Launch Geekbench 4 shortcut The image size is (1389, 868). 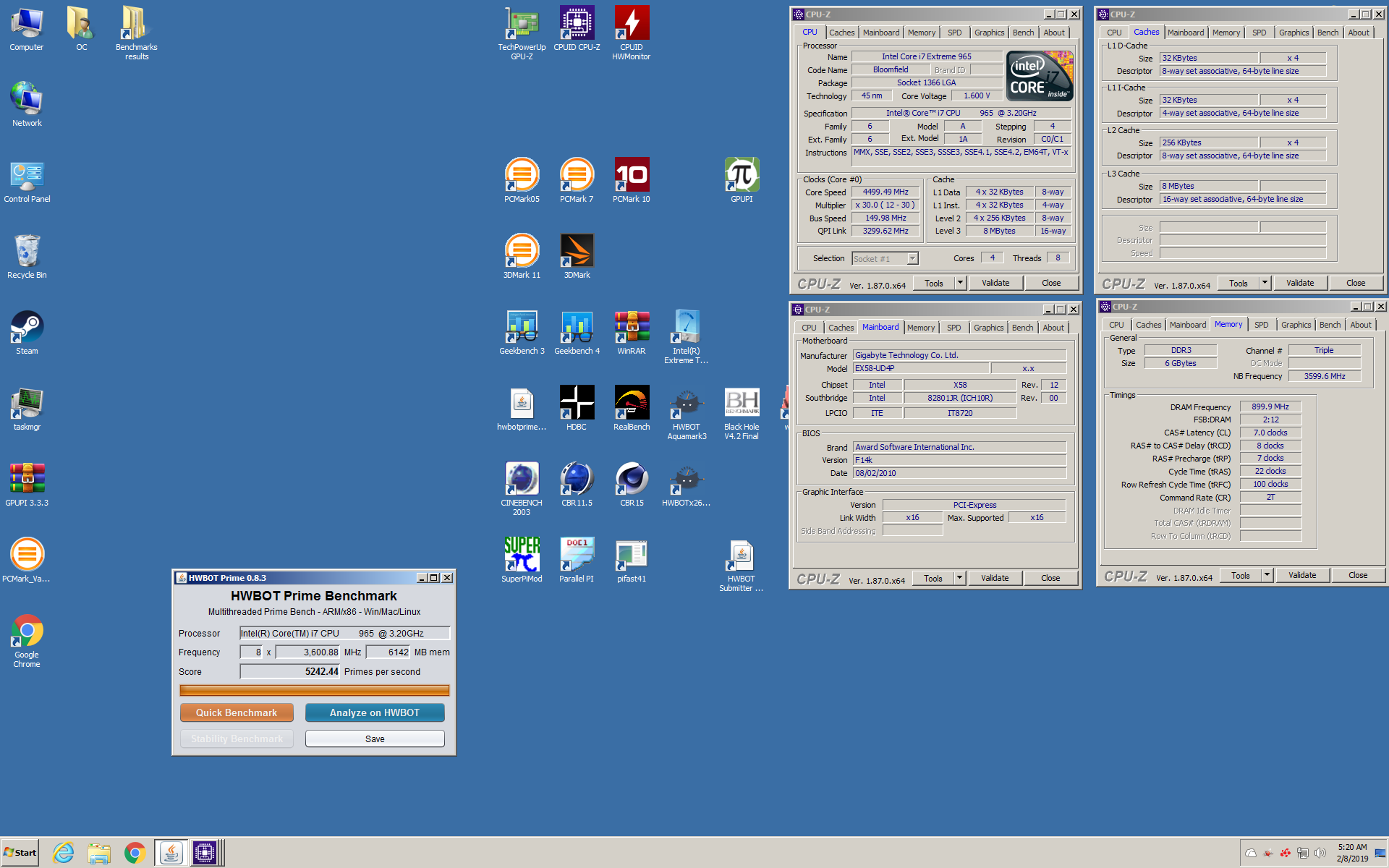pos(577,333)
